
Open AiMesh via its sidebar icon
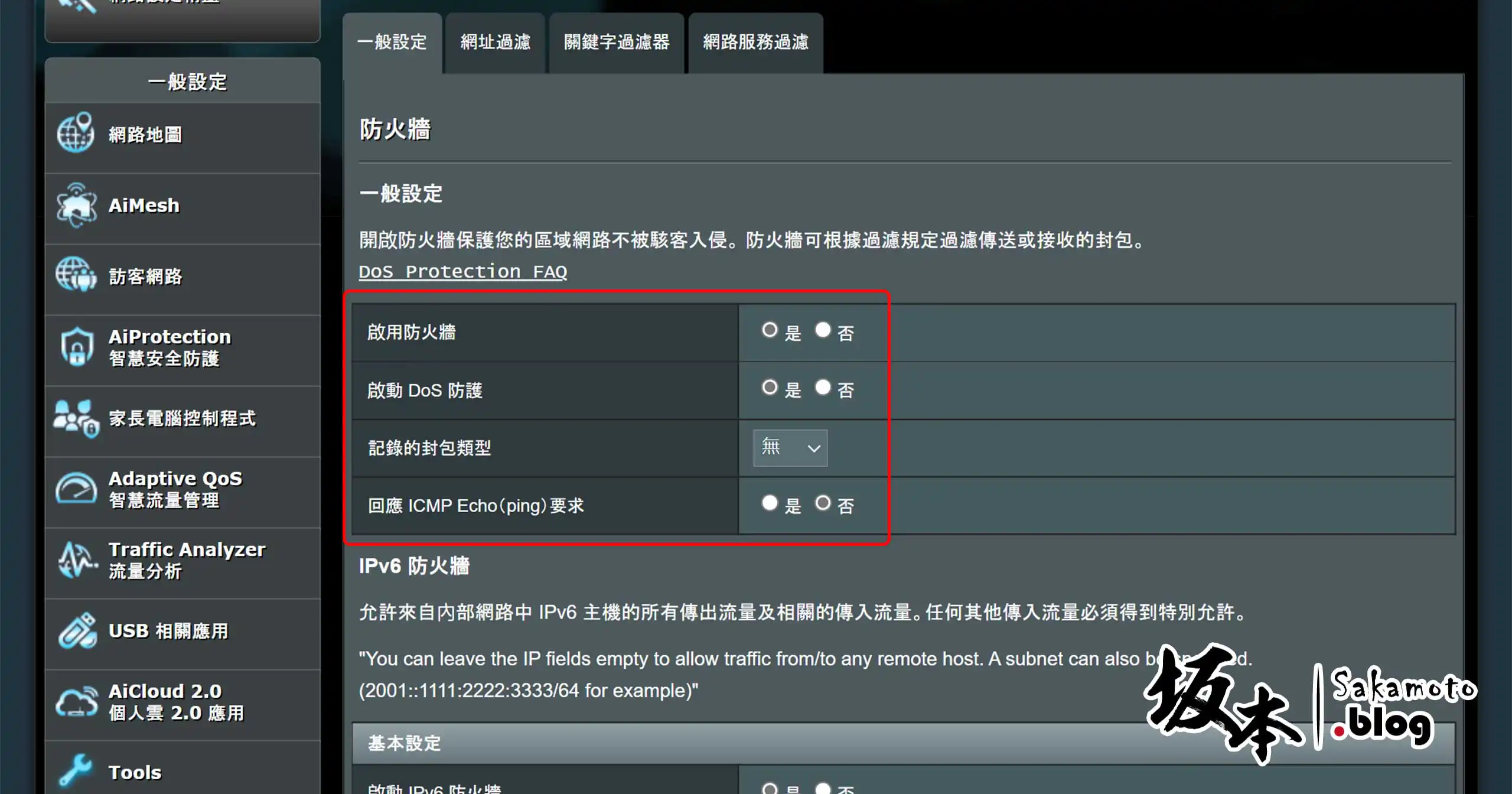76,205
